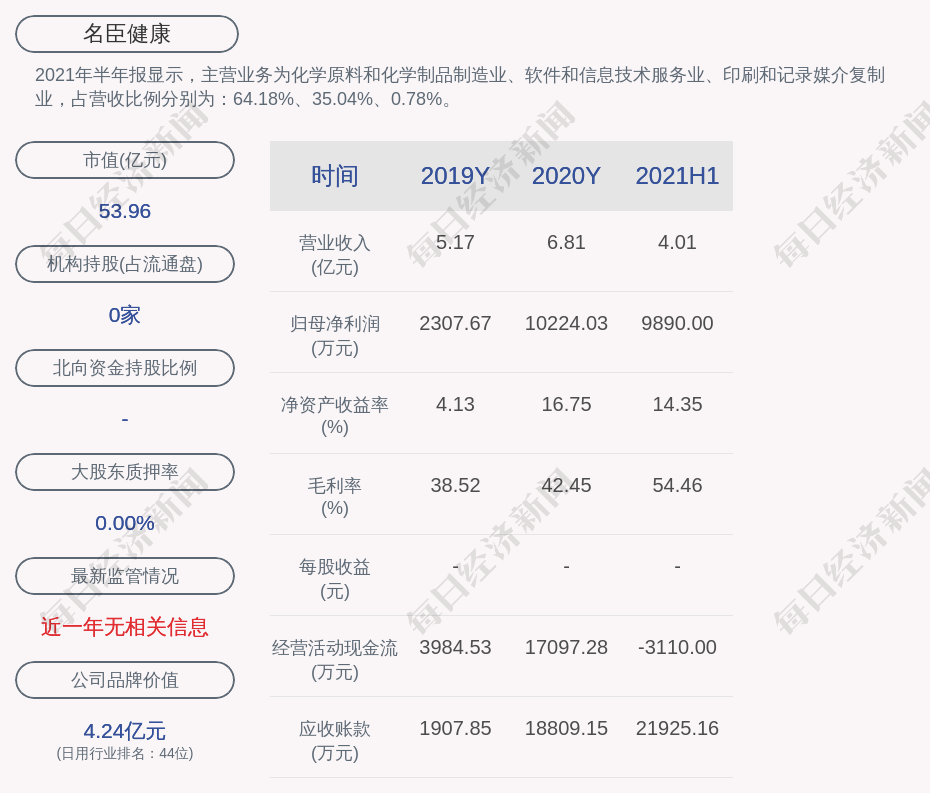Image resolution: width=930 pixels, height=793 pixels.
Task: Click the 应收账款(万元) row label
Action: point(335,741)
